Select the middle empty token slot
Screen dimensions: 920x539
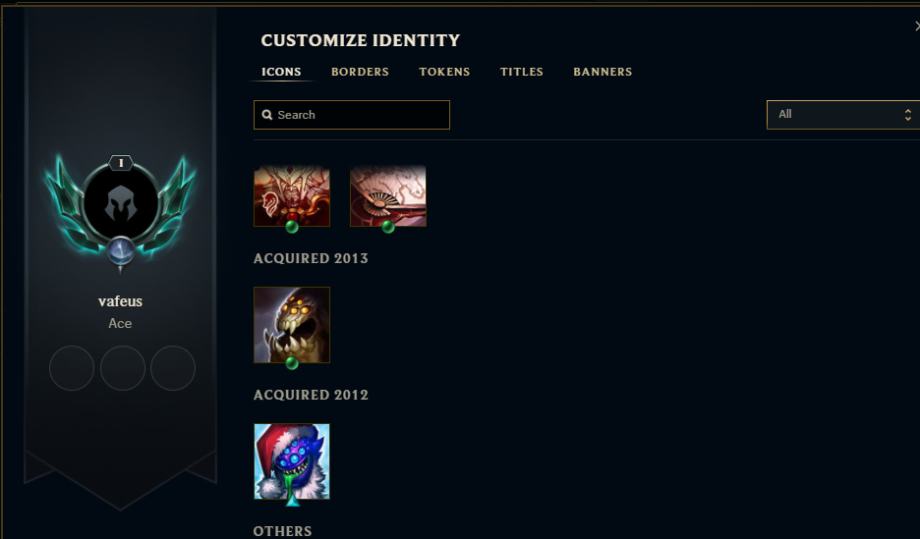coord(123,368)
